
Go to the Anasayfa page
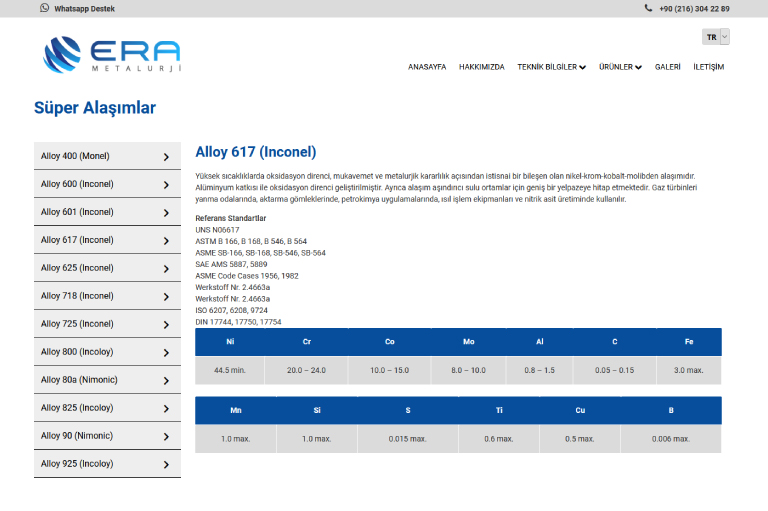click(x=427, y=67)
